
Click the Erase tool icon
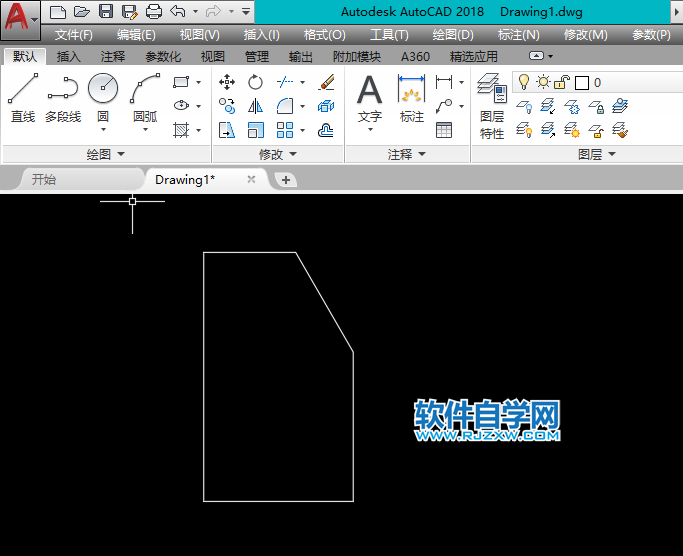click(x=326, y=82)
